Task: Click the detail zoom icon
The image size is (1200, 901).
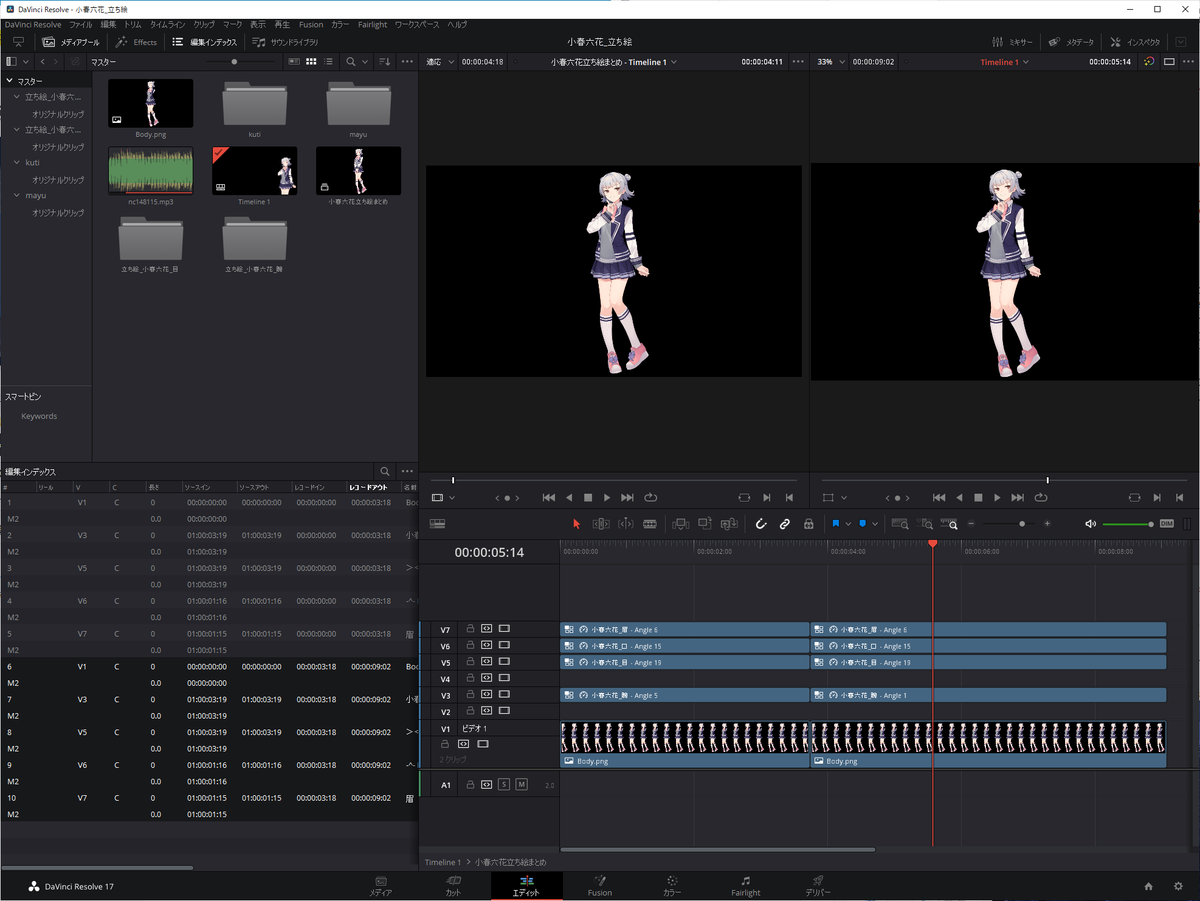Action: click(927, 524)
